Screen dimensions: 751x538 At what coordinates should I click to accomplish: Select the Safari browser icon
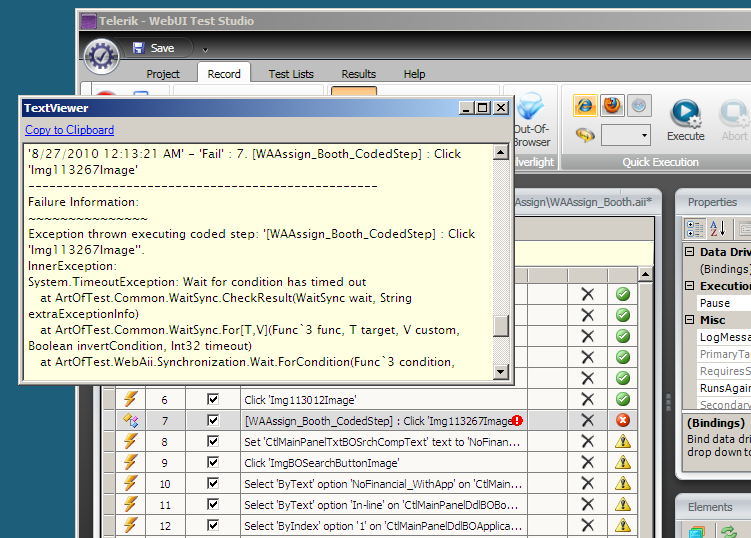[x=639, y=105]
